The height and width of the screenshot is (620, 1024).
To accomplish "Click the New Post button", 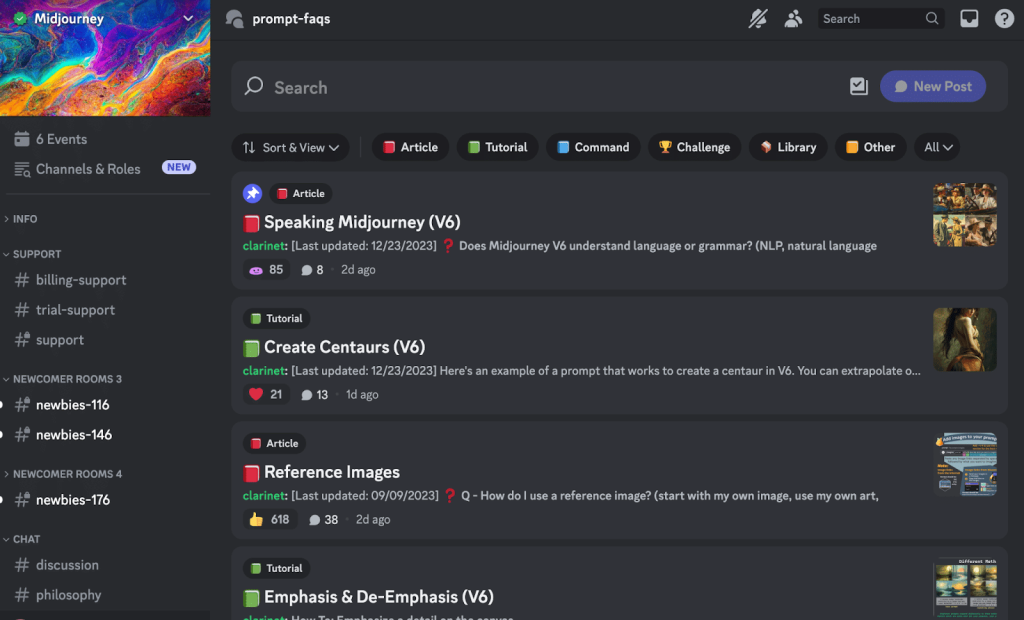I will (932, 86).
